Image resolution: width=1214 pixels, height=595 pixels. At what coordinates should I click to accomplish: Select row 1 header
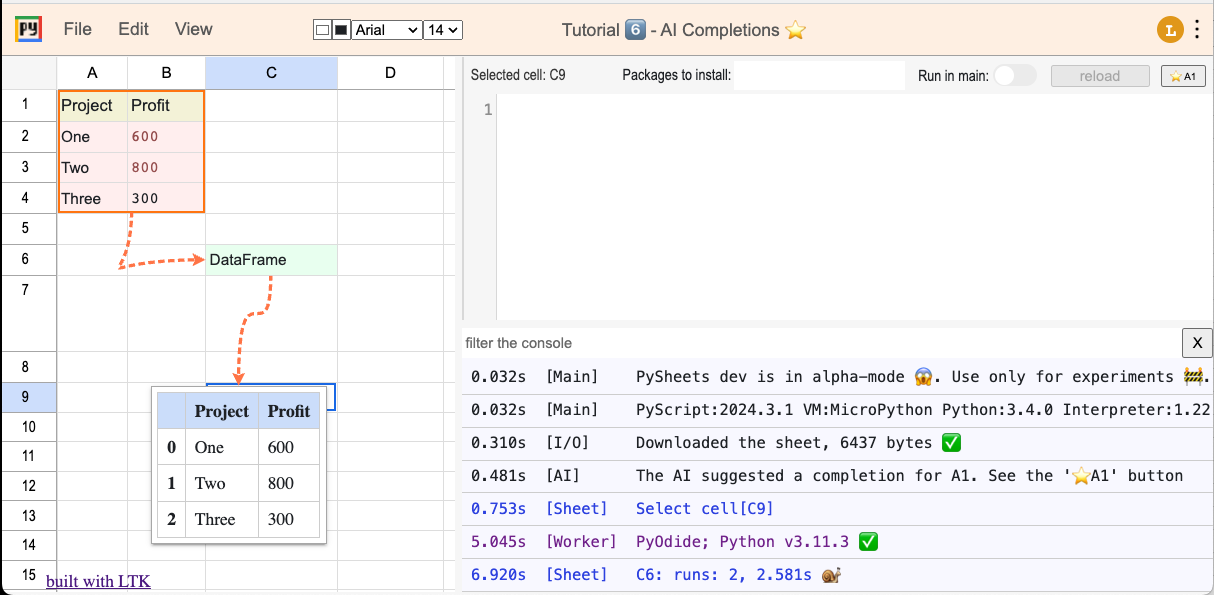point(29,104)
